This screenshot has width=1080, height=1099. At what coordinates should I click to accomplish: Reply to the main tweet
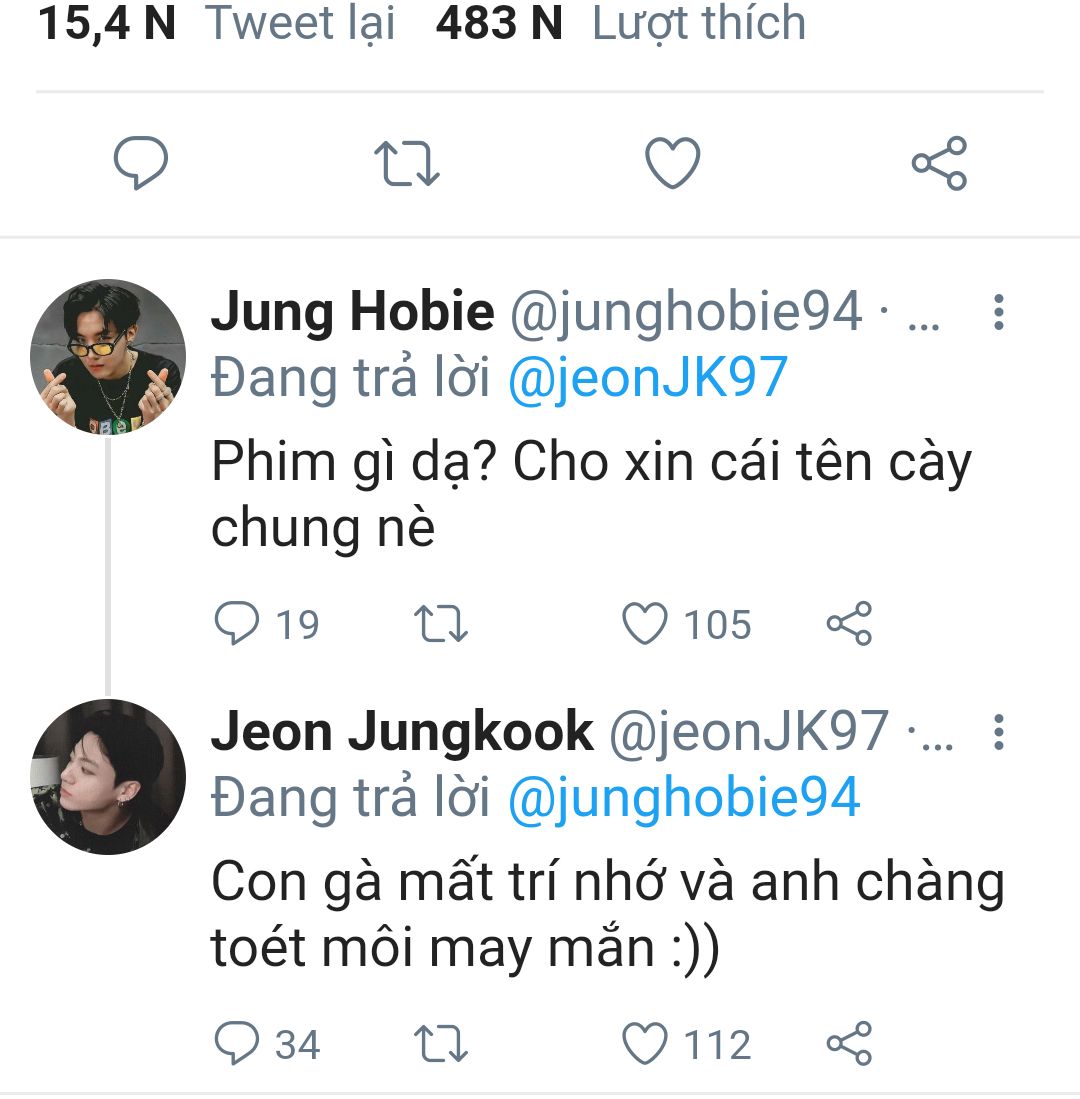[x=141, y=163]
